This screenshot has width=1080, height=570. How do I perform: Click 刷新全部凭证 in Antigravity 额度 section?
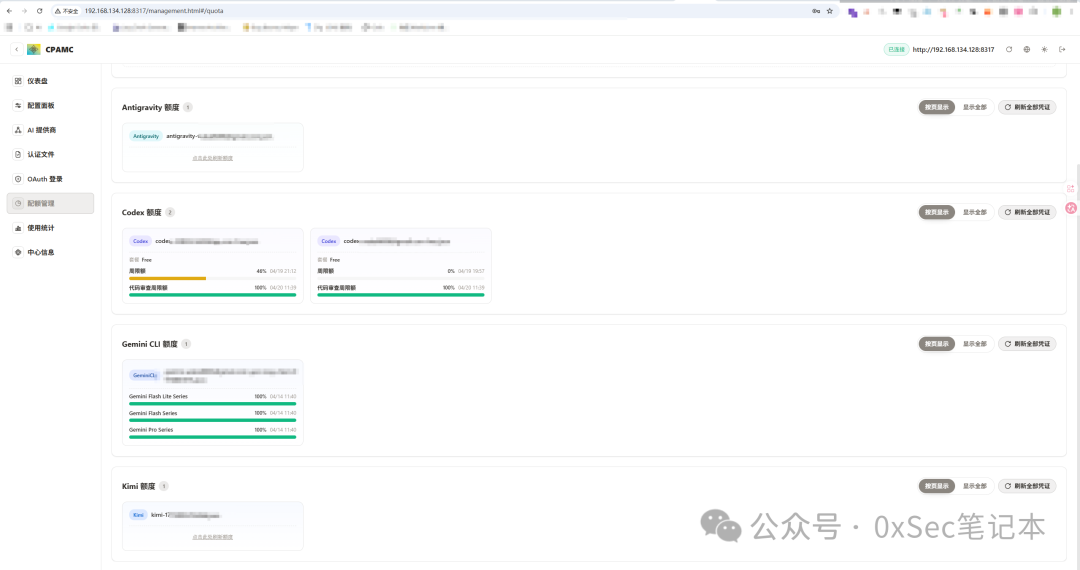pyautogui.click(x=1027, y=107)
